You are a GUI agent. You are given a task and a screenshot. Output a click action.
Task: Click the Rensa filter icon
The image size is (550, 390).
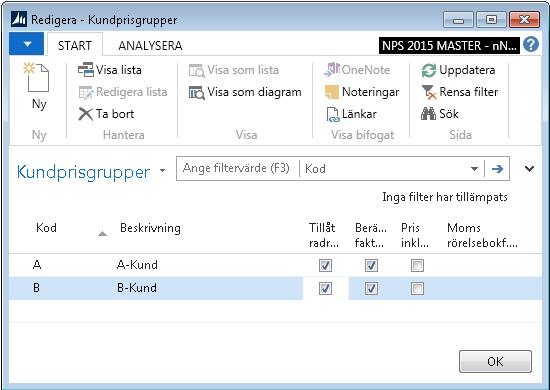(x=429, y=92)
